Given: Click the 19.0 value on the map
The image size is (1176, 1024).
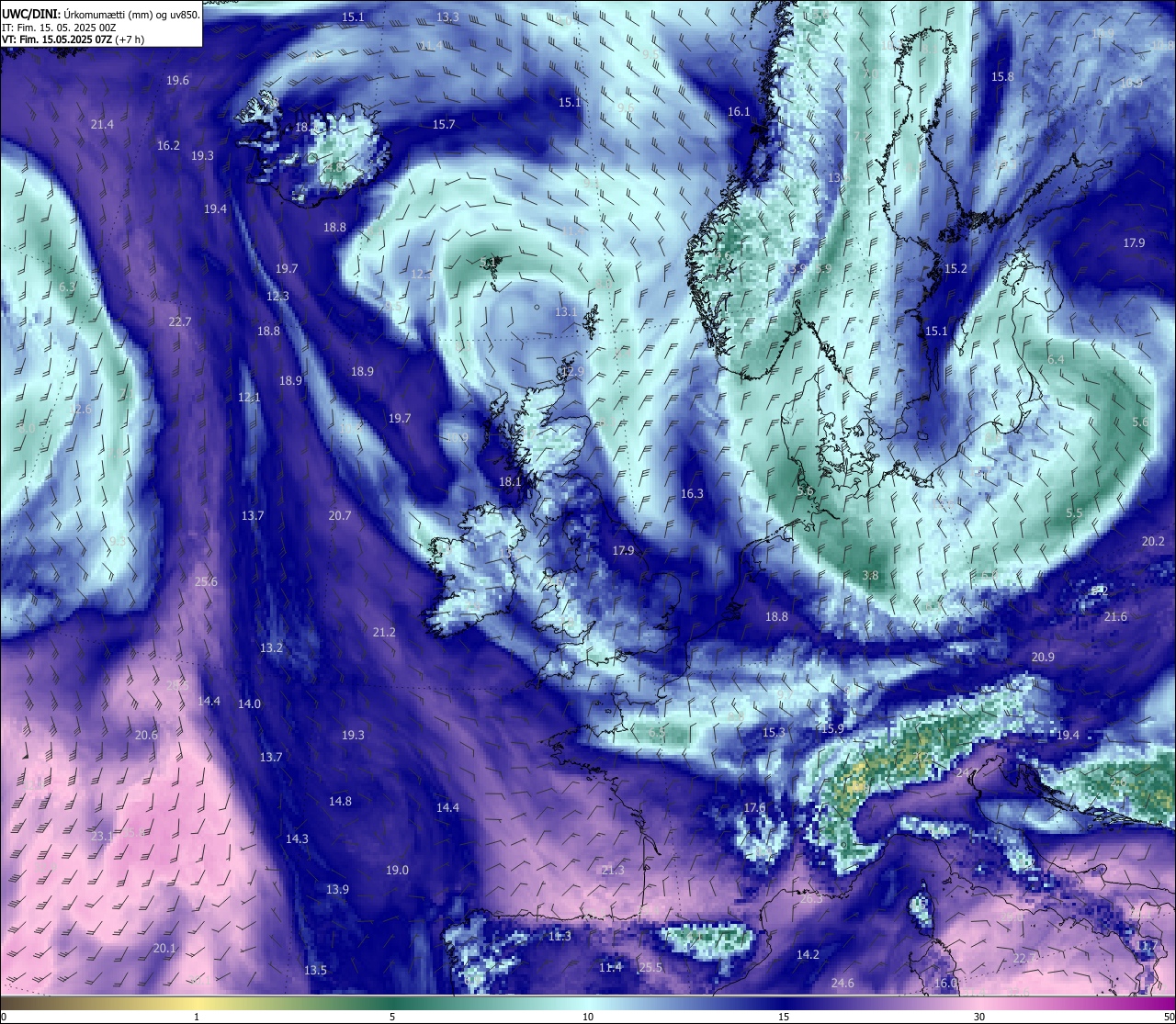Looking at the screenshot, I should (397, 871).
